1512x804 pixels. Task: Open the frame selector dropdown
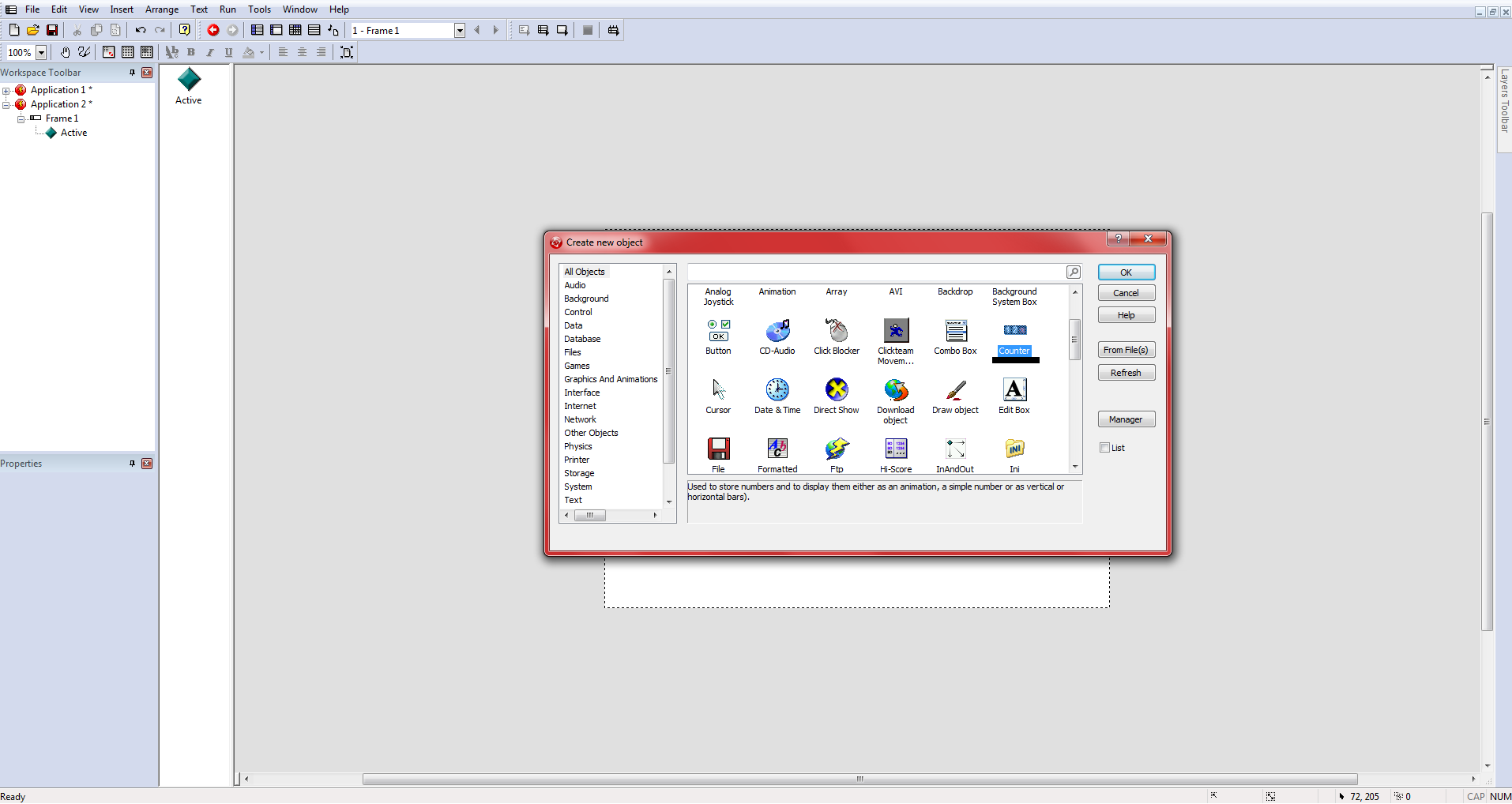click(460, 30)
